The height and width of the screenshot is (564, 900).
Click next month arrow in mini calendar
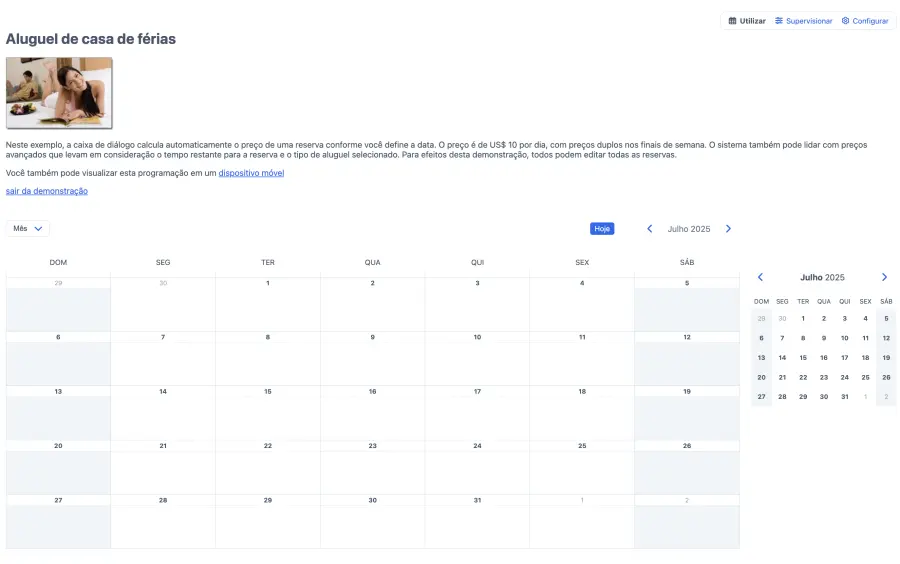(884, 277)
